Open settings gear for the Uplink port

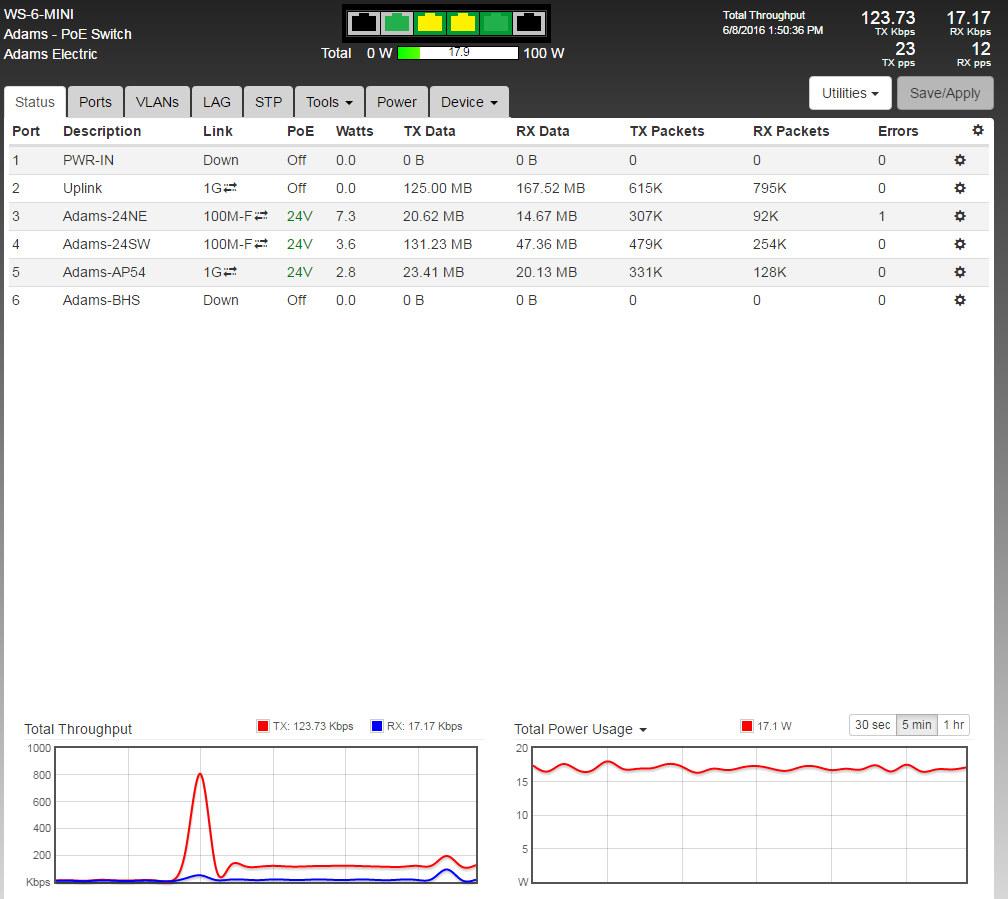[960, 188]
